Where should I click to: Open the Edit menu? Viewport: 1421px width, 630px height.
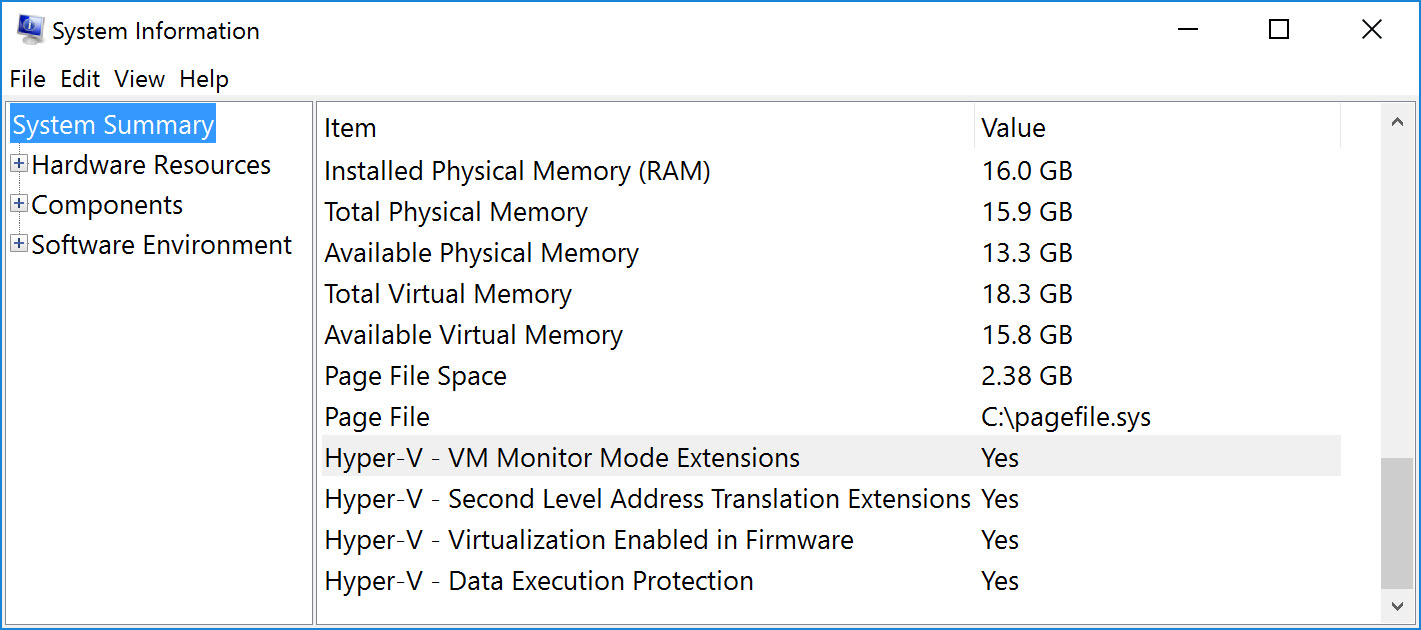(80, 79)
